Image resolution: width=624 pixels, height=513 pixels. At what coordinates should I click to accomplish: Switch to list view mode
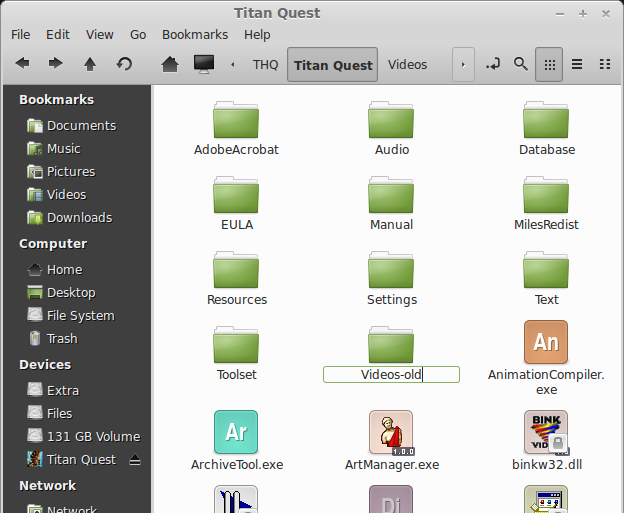[577, 64]
